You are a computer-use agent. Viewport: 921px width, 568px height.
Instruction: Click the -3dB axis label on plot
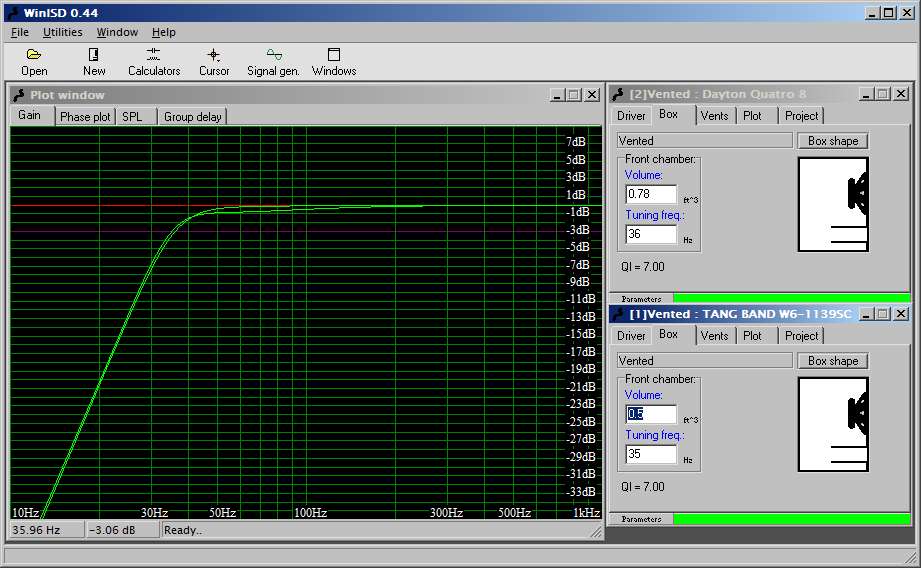578,230
